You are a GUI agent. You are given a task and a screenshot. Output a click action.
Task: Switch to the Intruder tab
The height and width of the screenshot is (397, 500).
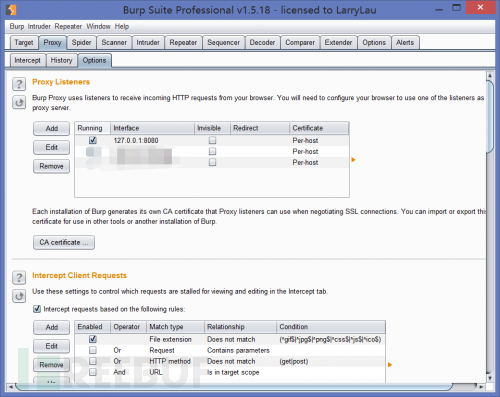pyautogui.click(x=148, y=43)
